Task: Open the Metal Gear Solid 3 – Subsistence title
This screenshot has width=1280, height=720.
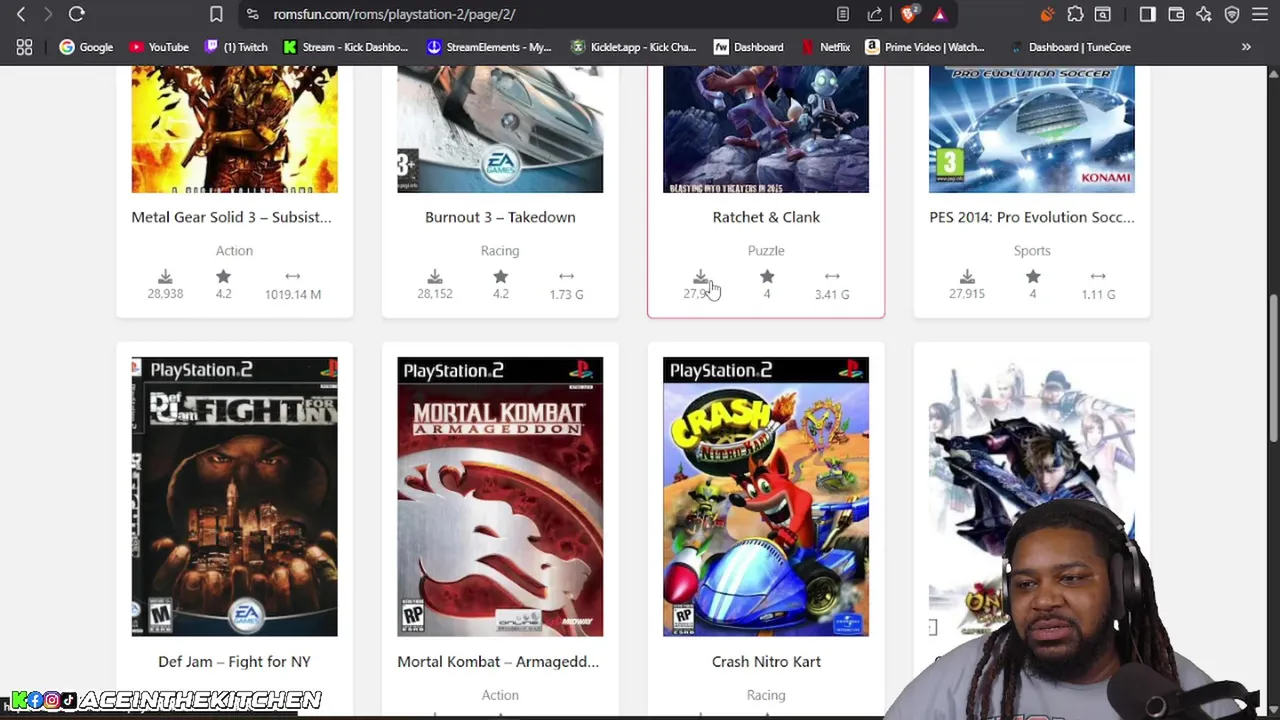Action: (231, 217)
